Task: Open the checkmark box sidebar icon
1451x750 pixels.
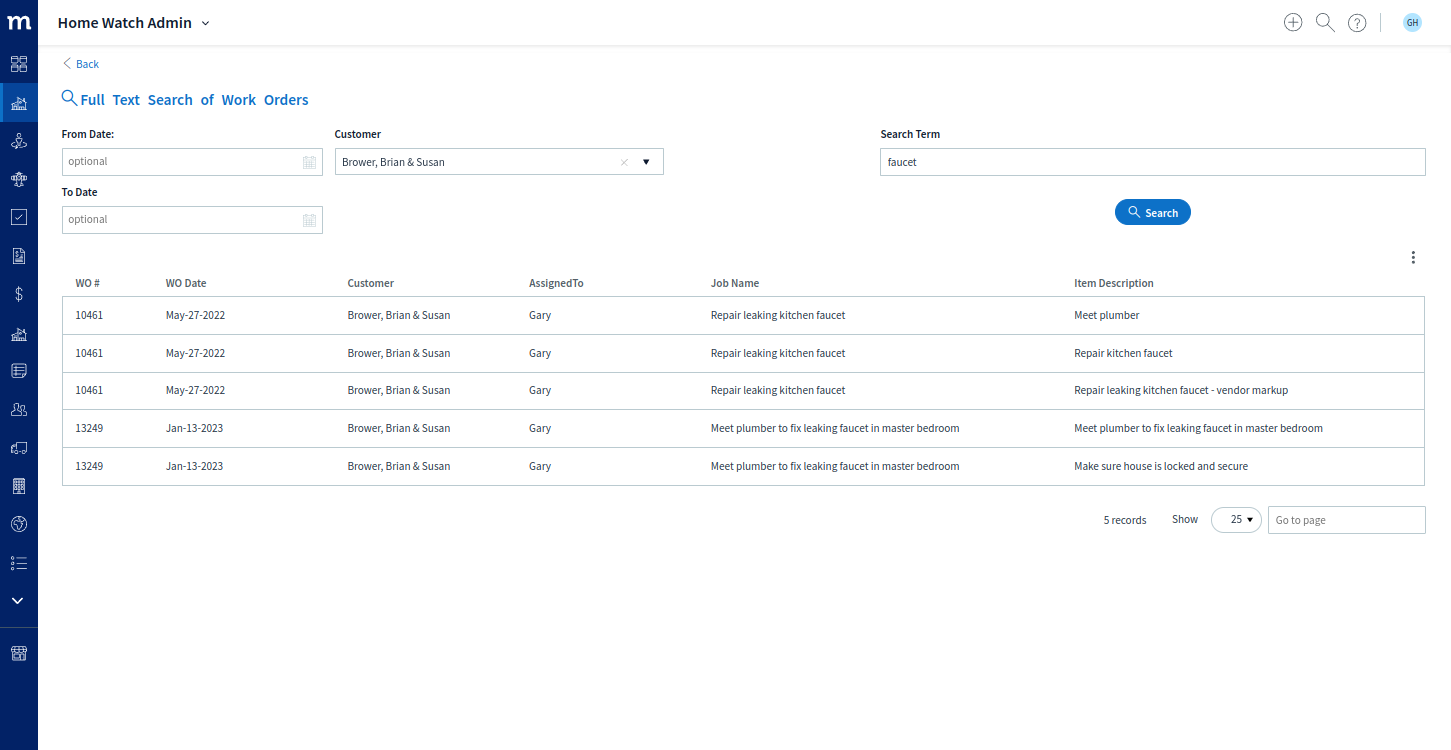Action: (19, 217)
